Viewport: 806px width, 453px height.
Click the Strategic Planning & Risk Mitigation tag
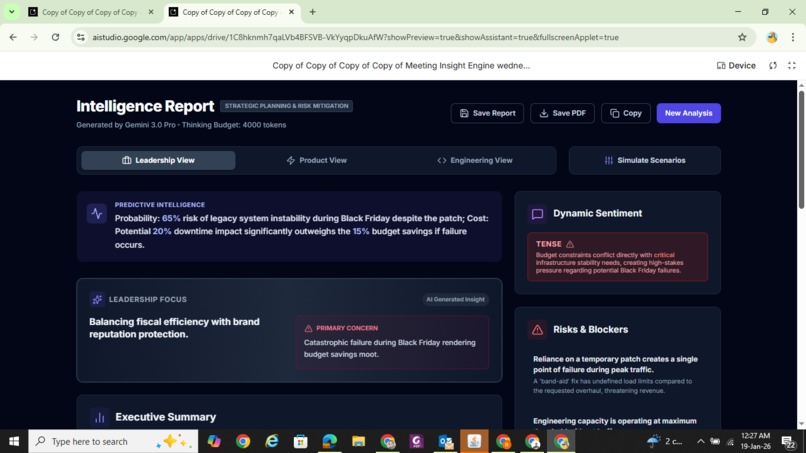(x=286, y=106)
